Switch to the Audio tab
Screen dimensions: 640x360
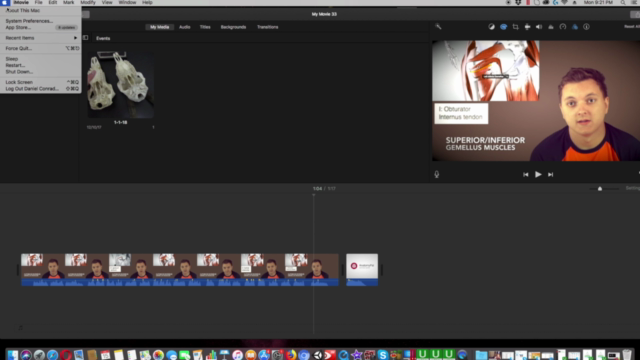tap(184, 27)
